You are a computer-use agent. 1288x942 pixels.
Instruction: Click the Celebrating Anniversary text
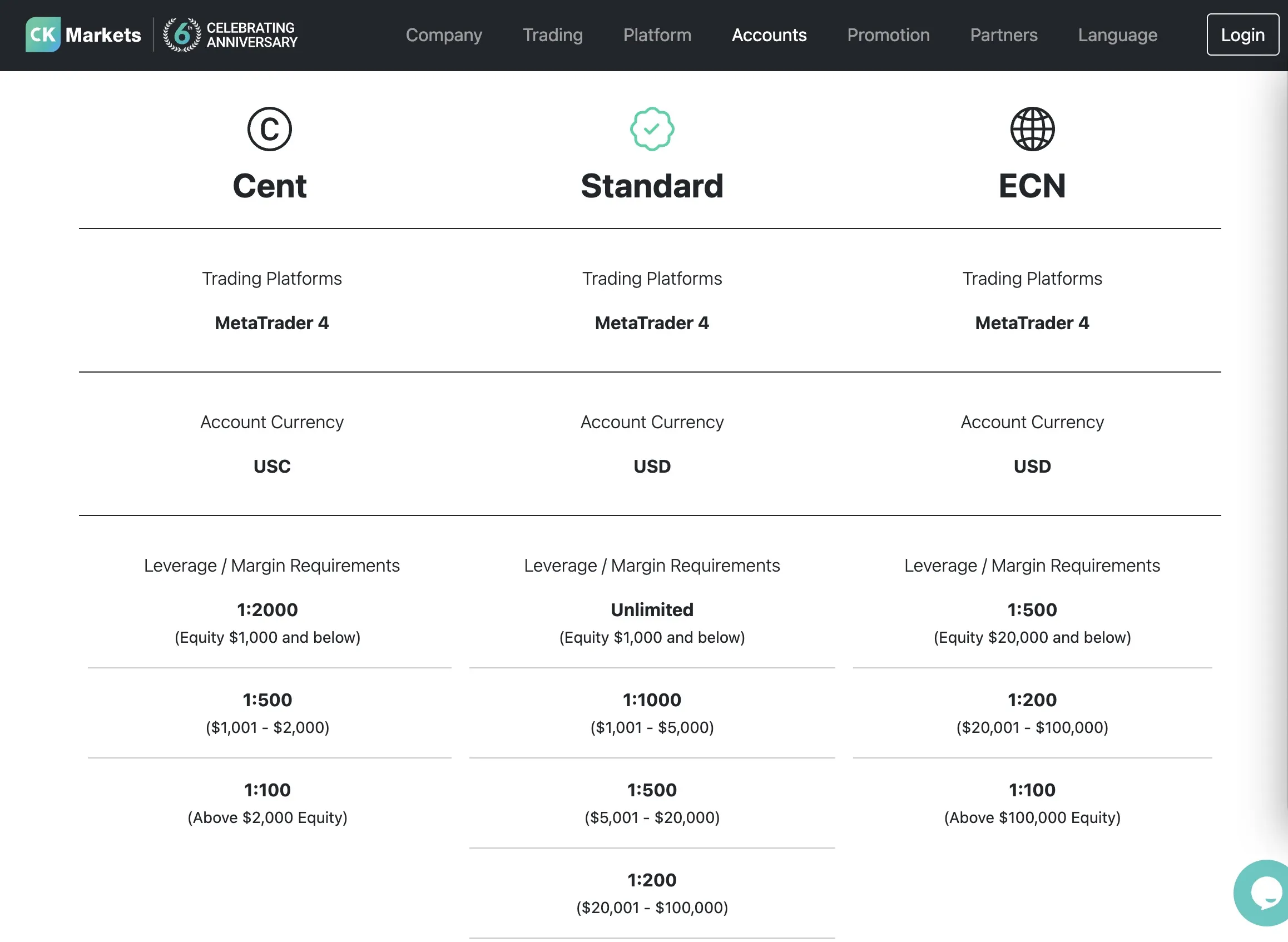(251, 35)
